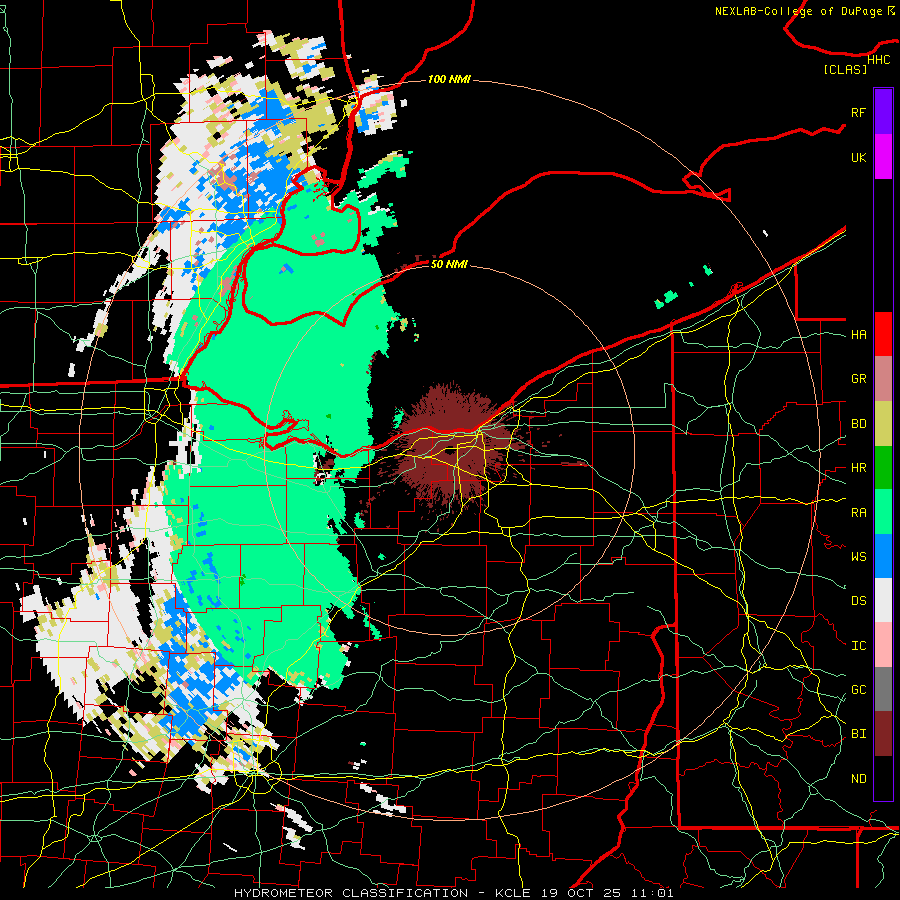Click the ND legend label
Screen dimensions: 900x900
858,778
